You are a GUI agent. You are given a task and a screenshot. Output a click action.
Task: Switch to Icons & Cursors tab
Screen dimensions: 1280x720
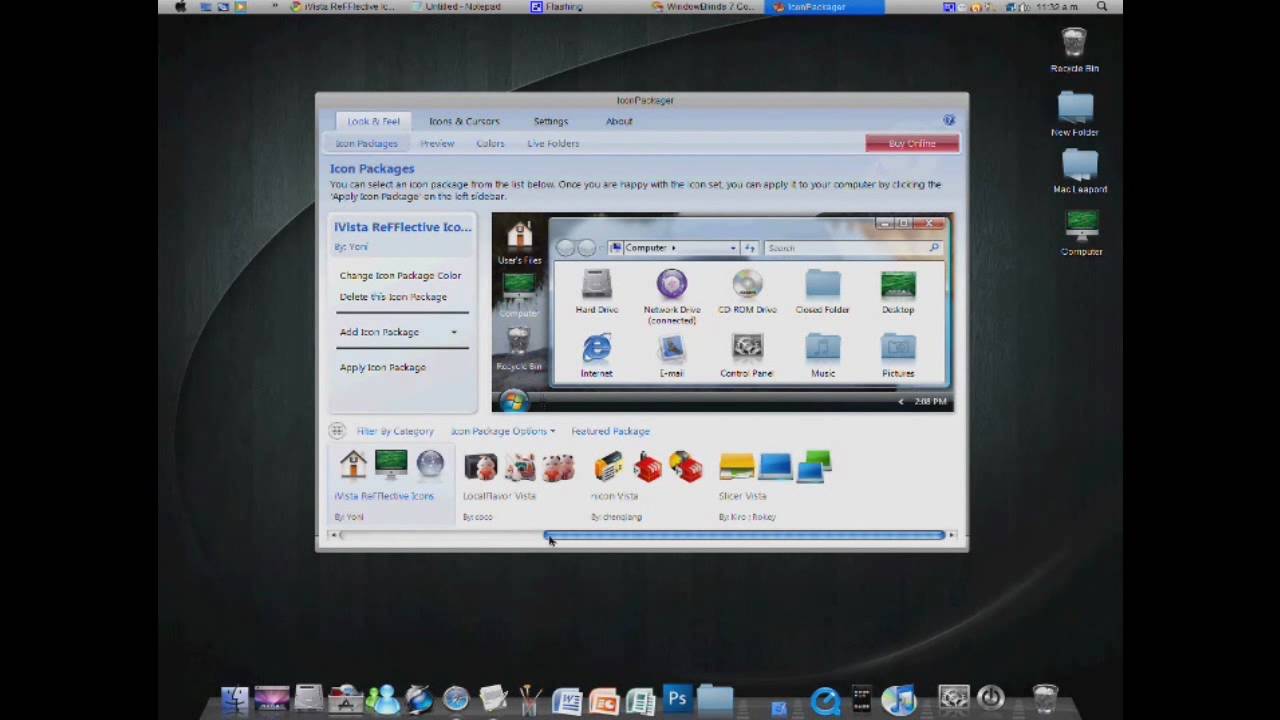464,121
